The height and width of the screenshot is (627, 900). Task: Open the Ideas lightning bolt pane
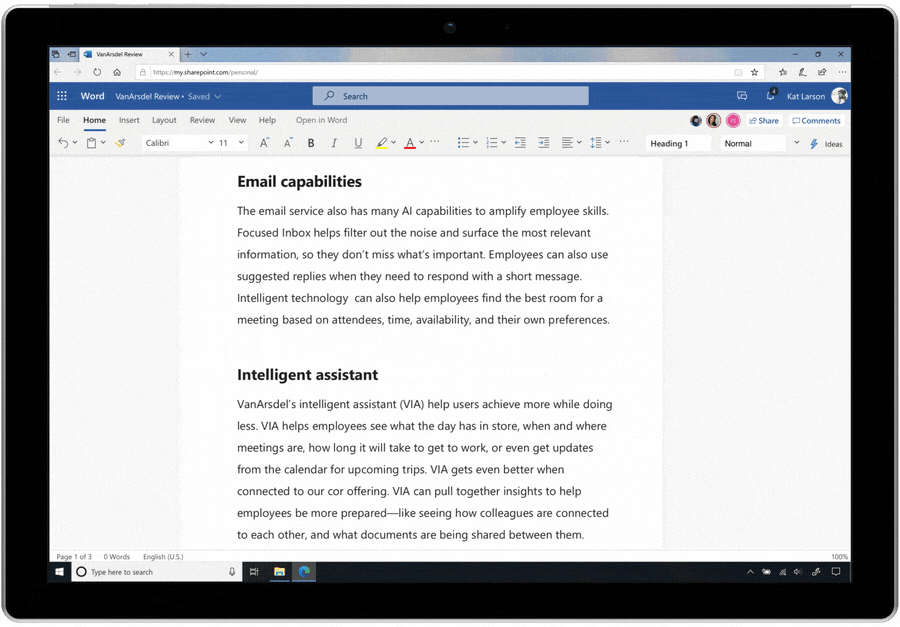(826, 144)
